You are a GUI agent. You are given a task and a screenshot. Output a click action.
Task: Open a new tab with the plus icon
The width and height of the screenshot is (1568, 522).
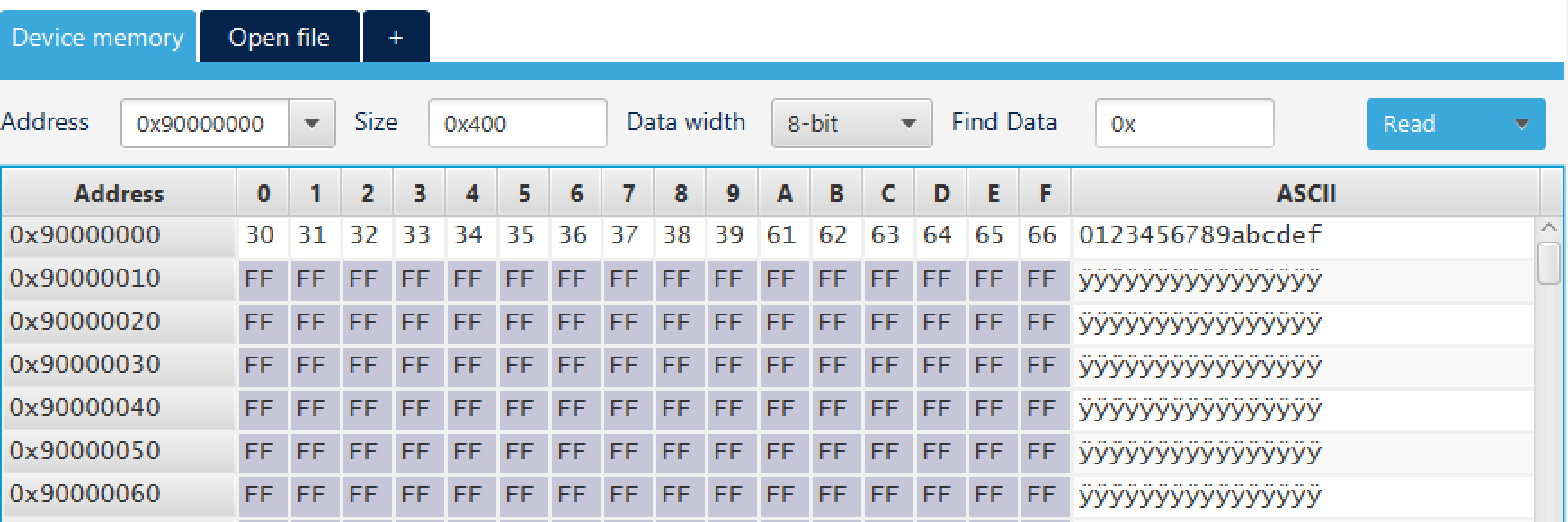(396, 36)
